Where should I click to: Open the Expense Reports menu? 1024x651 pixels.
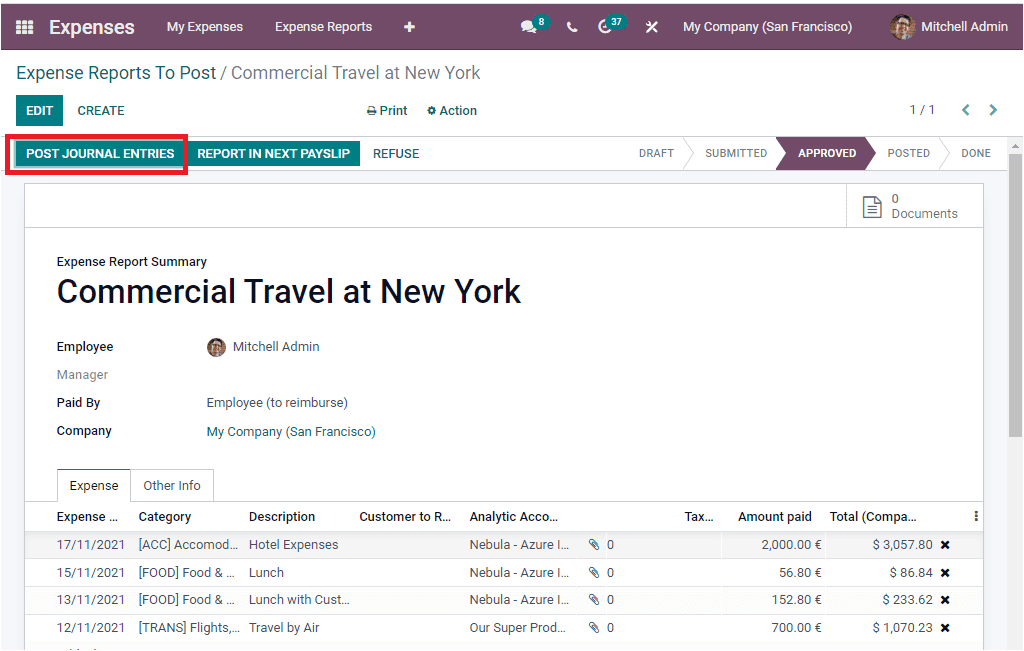(x=323, y=27)
